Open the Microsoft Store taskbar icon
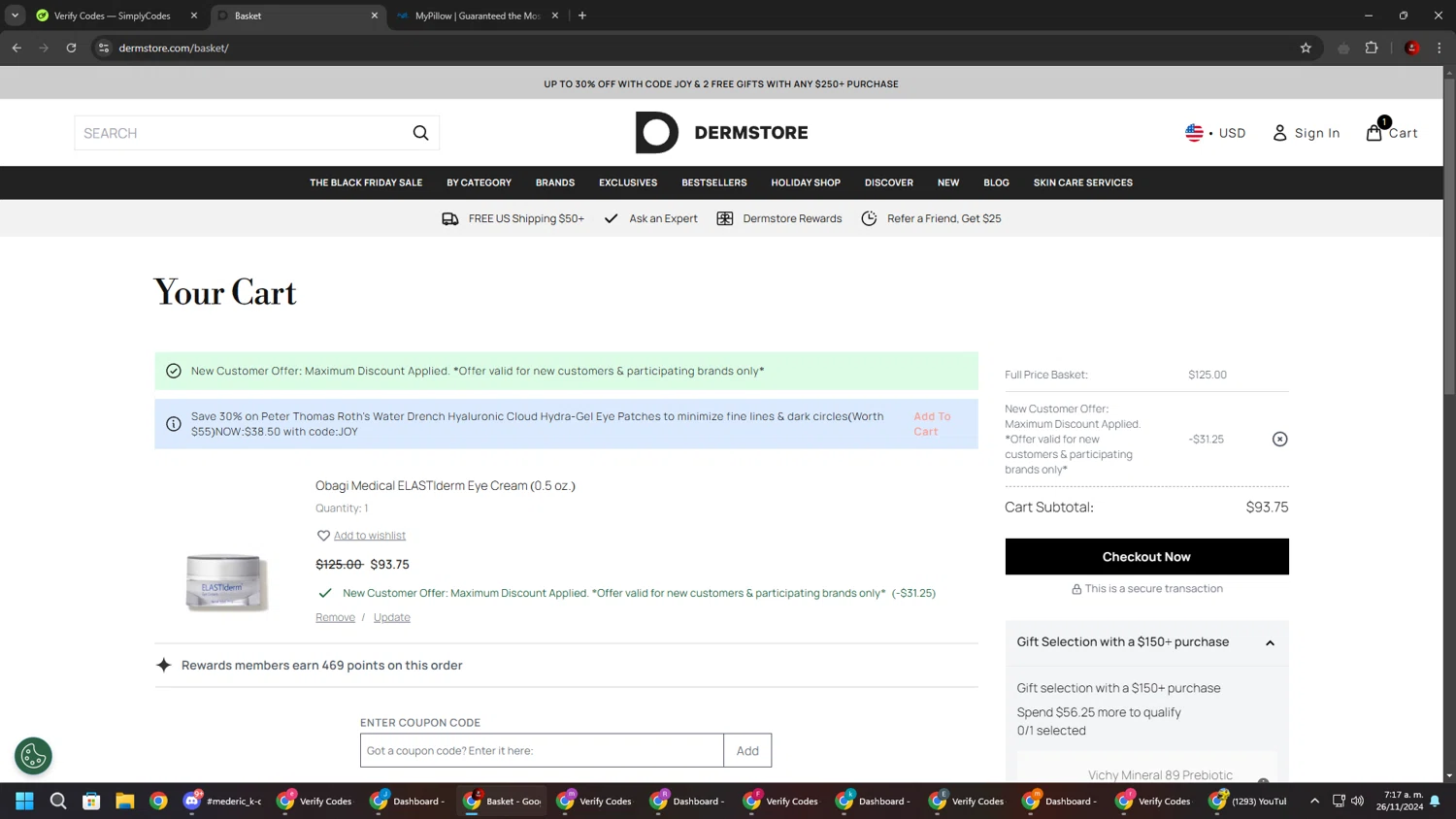 pyautogui.click(x=91, y=801)
